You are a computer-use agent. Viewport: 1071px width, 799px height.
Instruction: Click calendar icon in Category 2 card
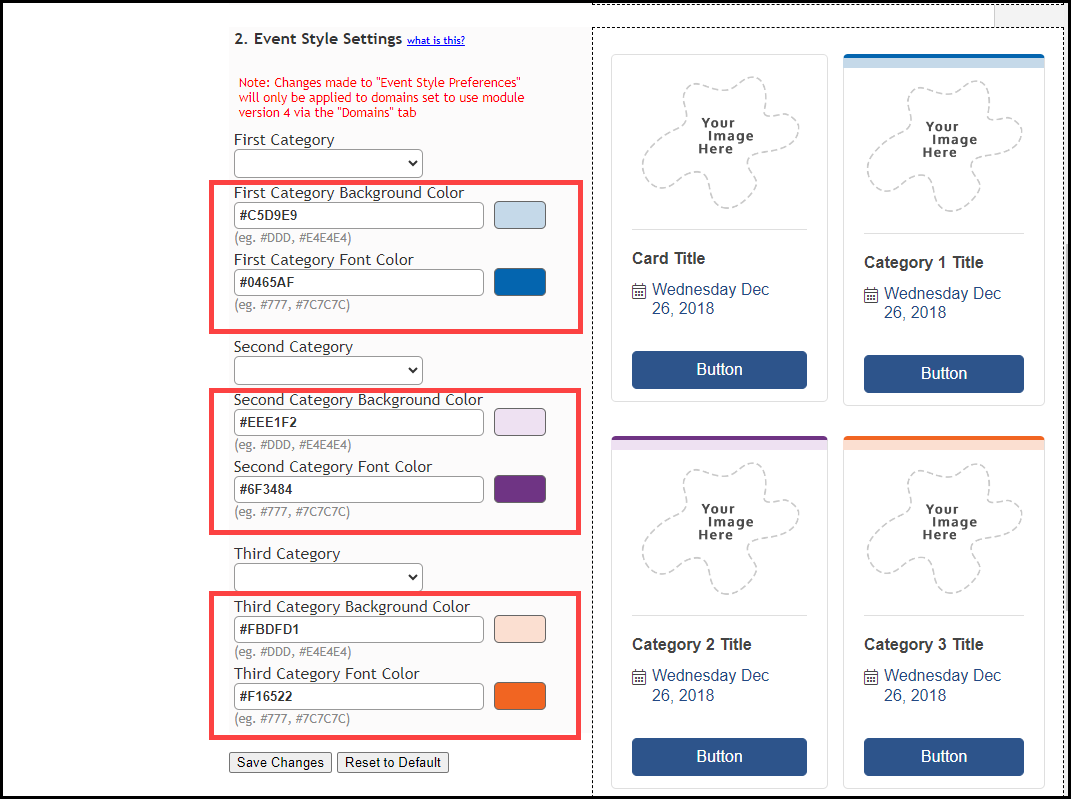(639, 677)
